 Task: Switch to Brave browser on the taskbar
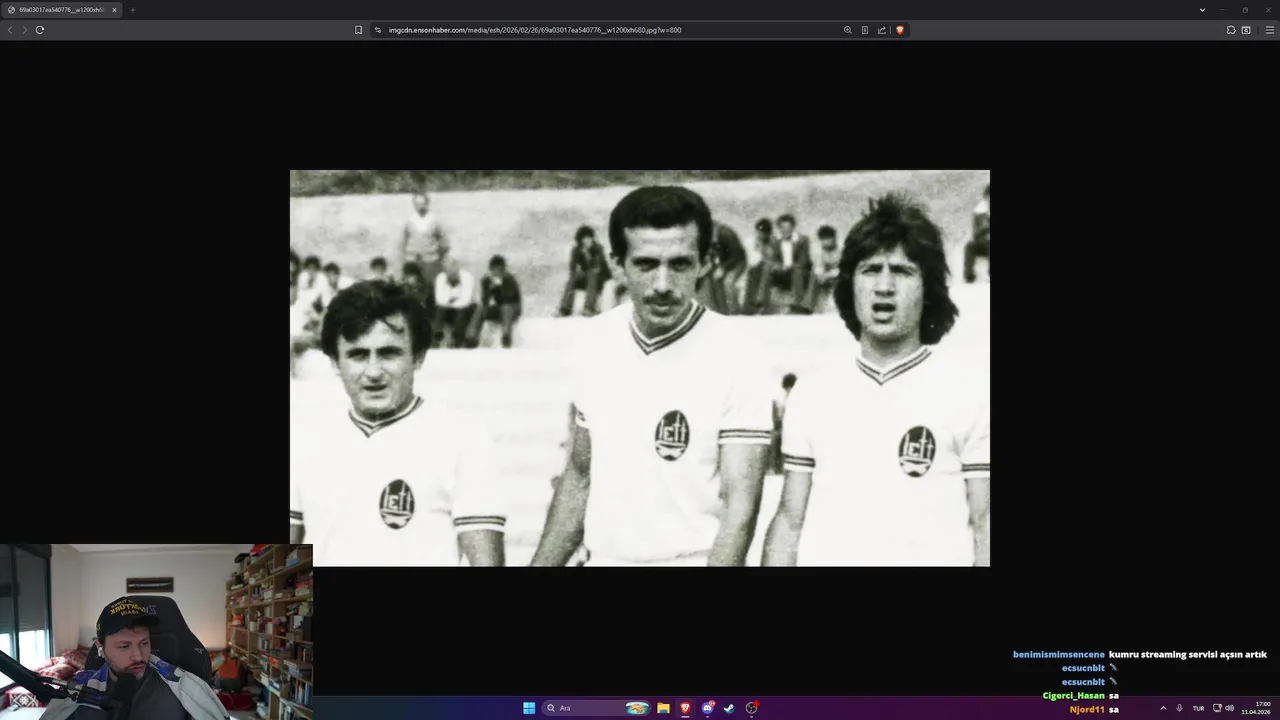[x=685, y=708]
